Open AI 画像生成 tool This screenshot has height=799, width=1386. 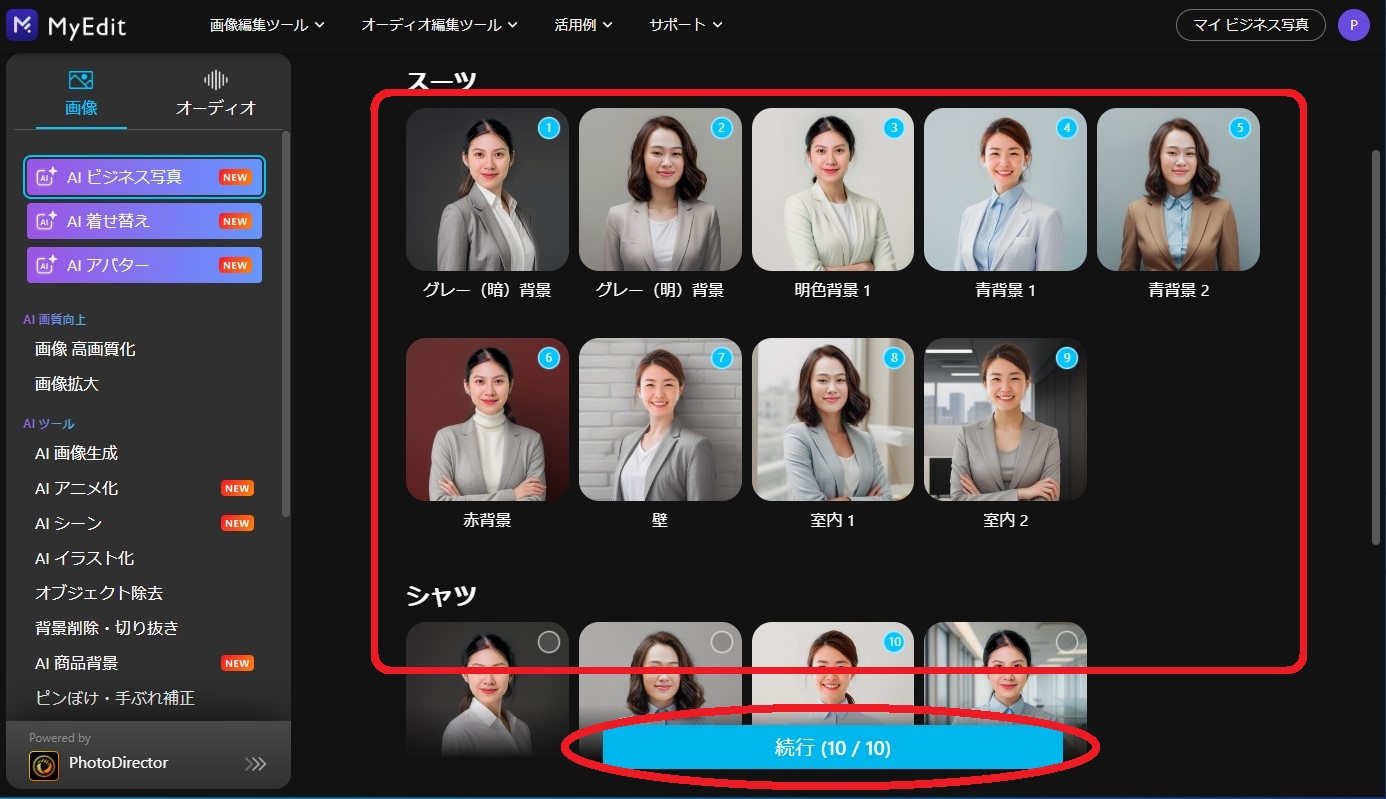click(76, 453)
